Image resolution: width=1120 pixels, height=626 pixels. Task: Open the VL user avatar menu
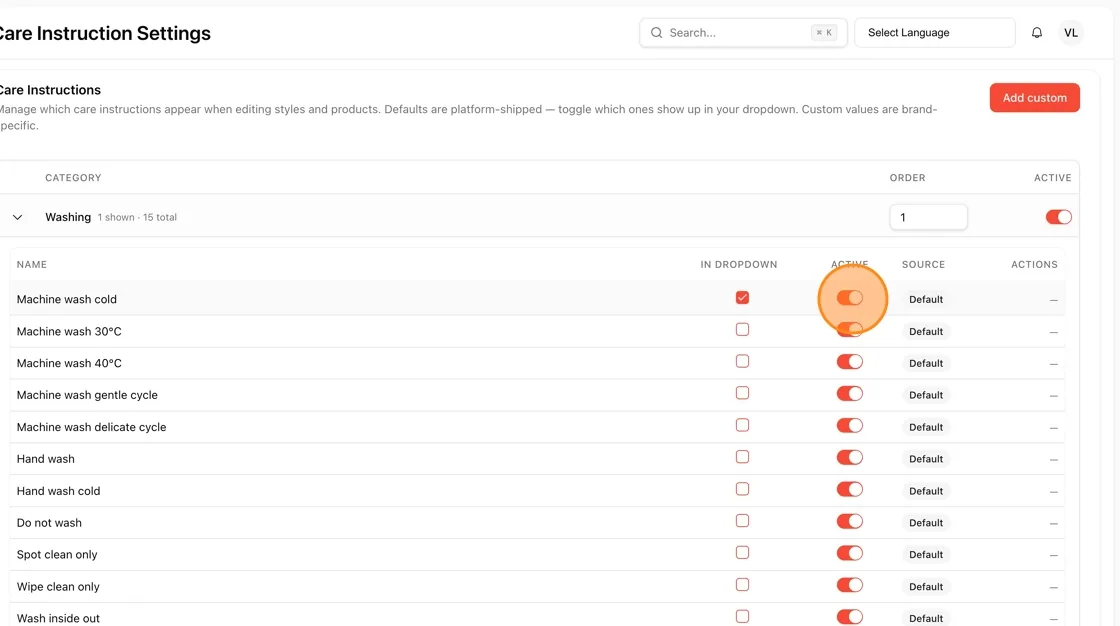[x=1070, y=33]
